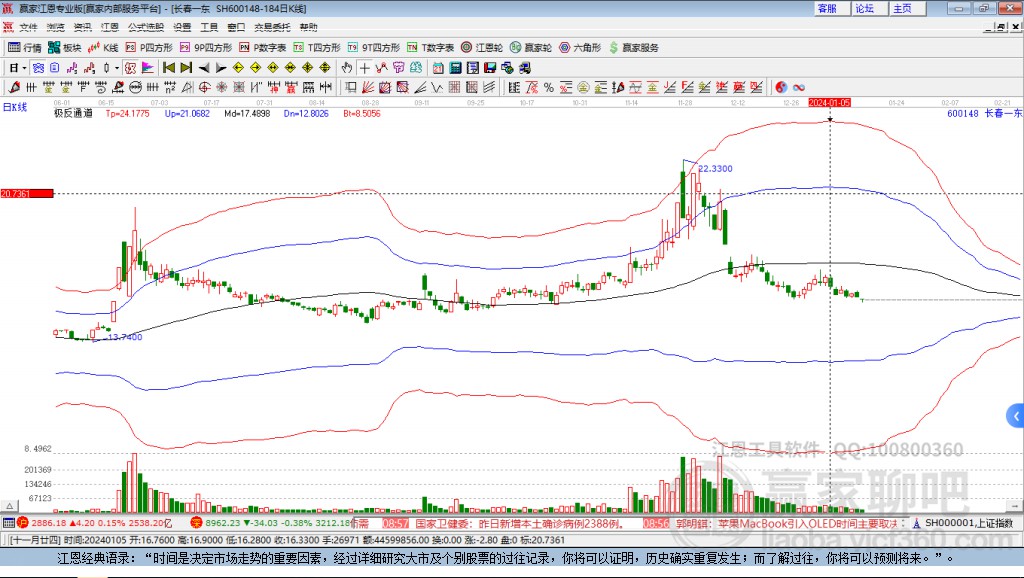Open the 行情 market quotes view
The height and width of the screenshot is (578, 1024).
tap(25, 47)
